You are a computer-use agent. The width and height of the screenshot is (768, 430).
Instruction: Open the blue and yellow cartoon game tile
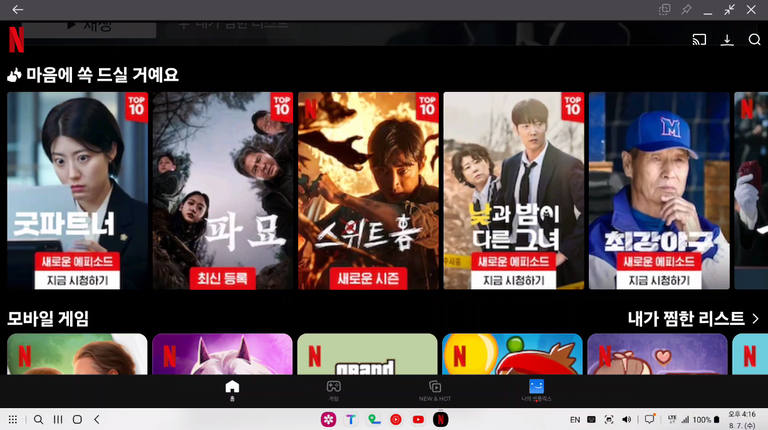click(512, 354)
